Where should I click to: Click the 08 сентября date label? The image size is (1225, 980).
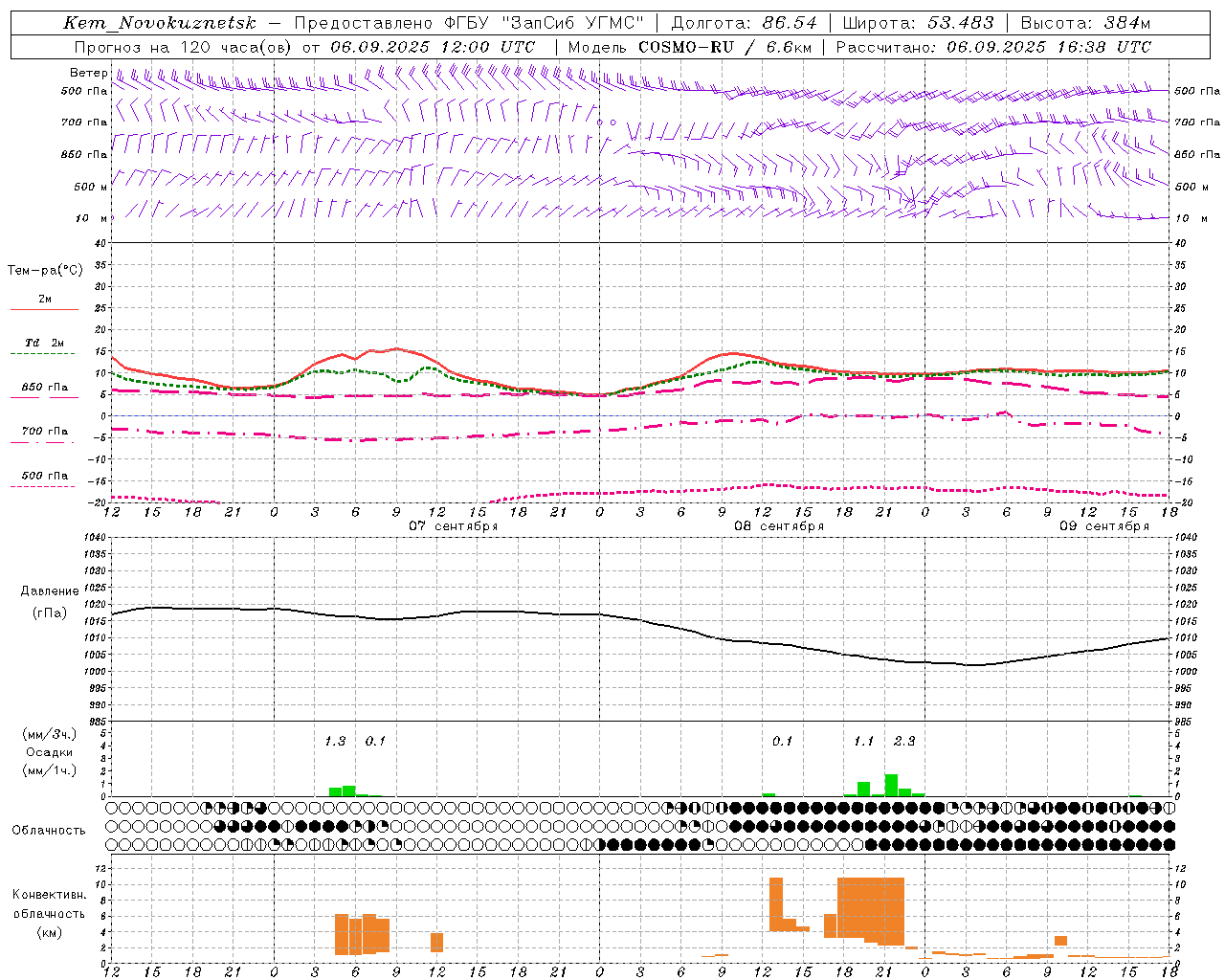tap(779, 526)
